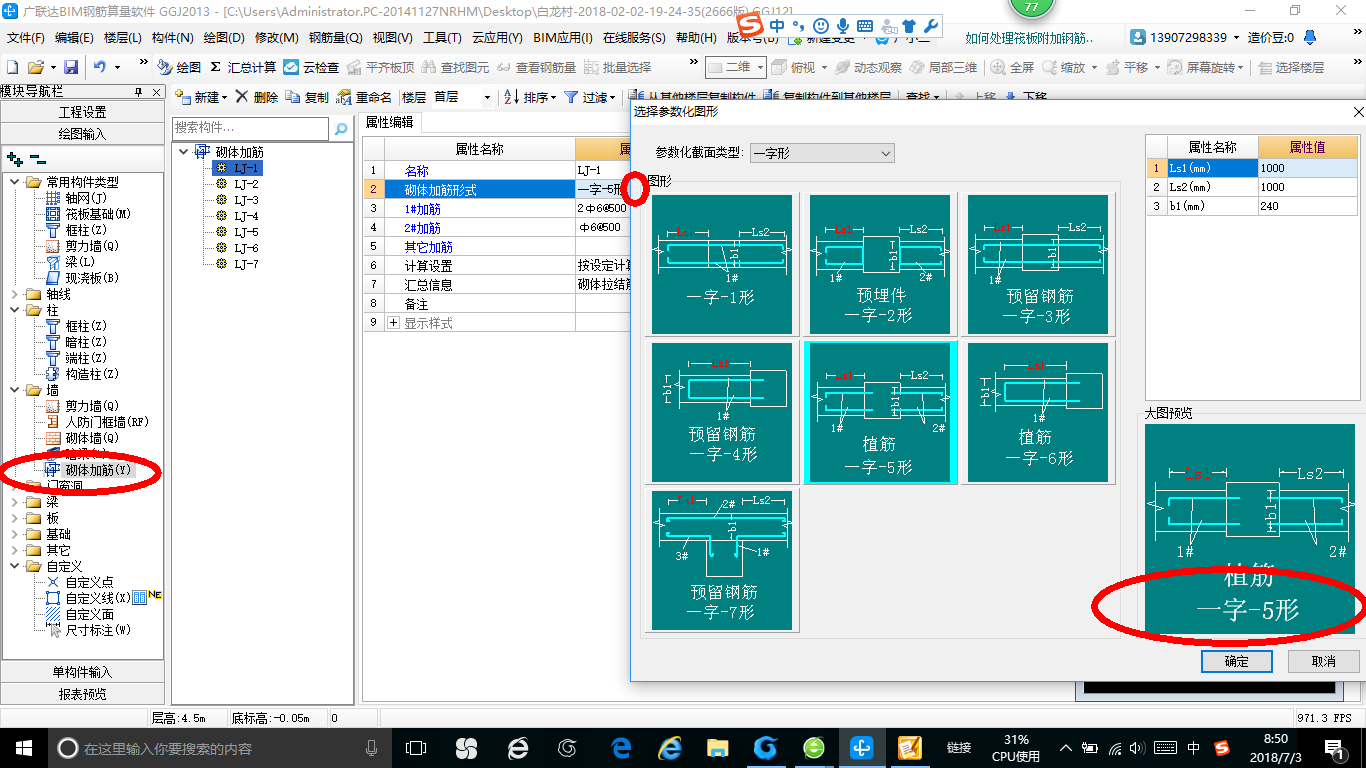This screenshot has height=768, width=1366.
Task: Click b1(mm) value 240 cell
Action: tap(1308, 206)
